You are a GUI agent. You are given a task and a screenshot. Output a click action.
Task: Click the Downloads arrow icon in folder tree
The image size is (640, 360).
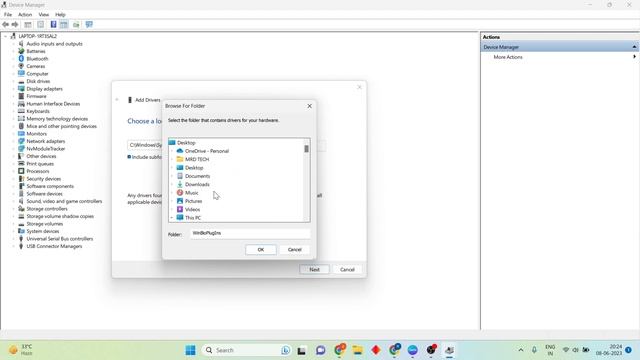click(x=180, y=184)
